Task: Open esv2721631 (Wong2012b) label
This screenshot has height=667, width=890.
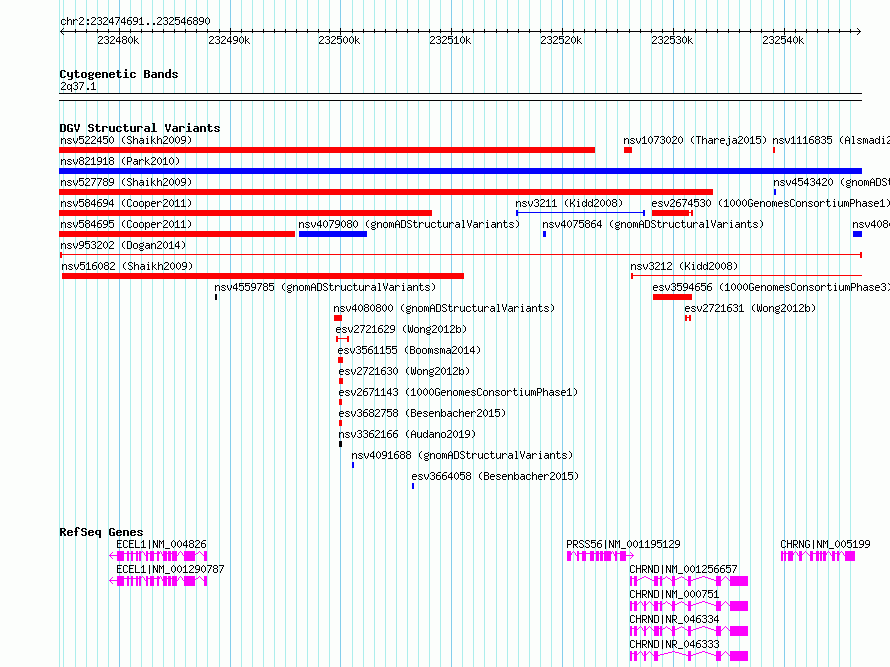Action: 750,308
